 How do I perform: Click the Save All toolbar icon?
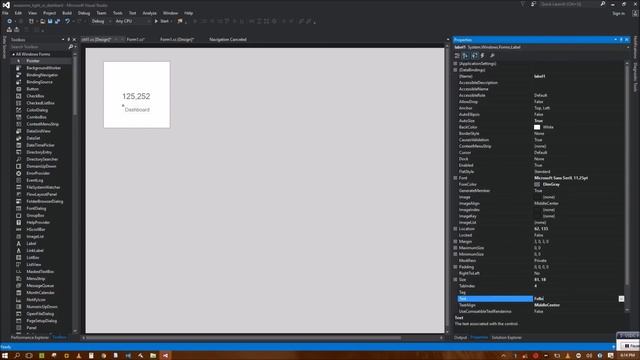(57, 21)
